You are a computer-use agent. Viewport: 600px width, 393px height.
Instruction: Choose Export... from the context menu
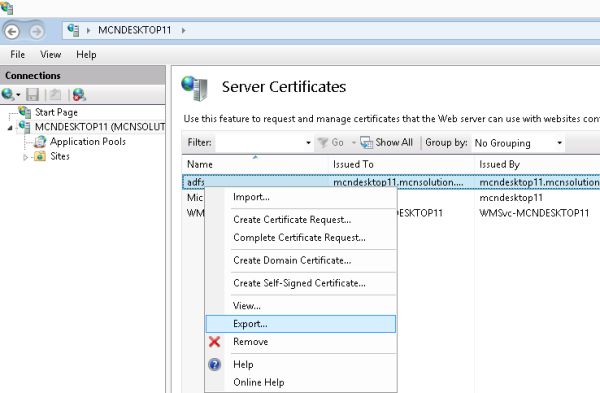301,324
